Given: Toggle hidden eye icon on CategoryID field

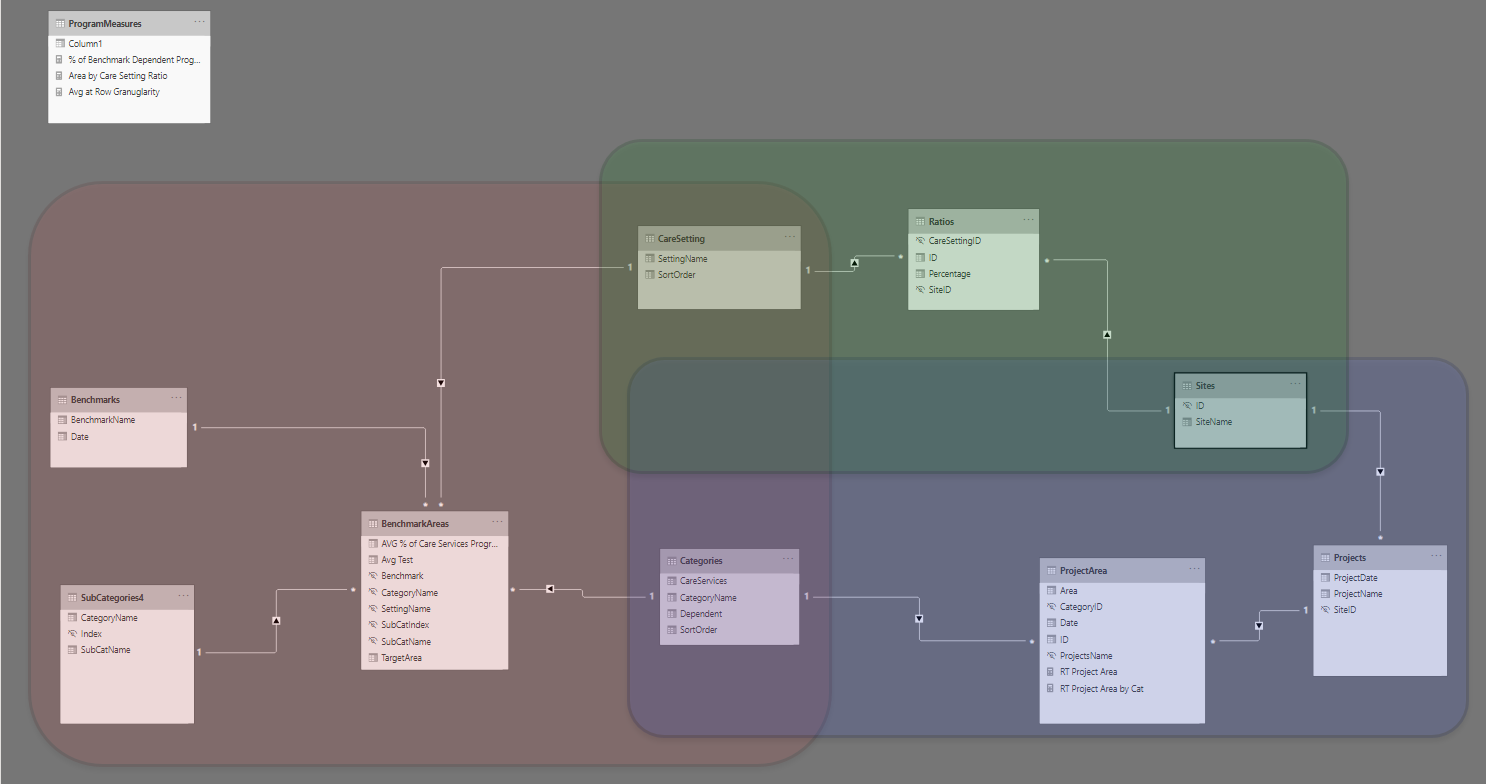Looking at the screenshot, I should point(1050,607).
